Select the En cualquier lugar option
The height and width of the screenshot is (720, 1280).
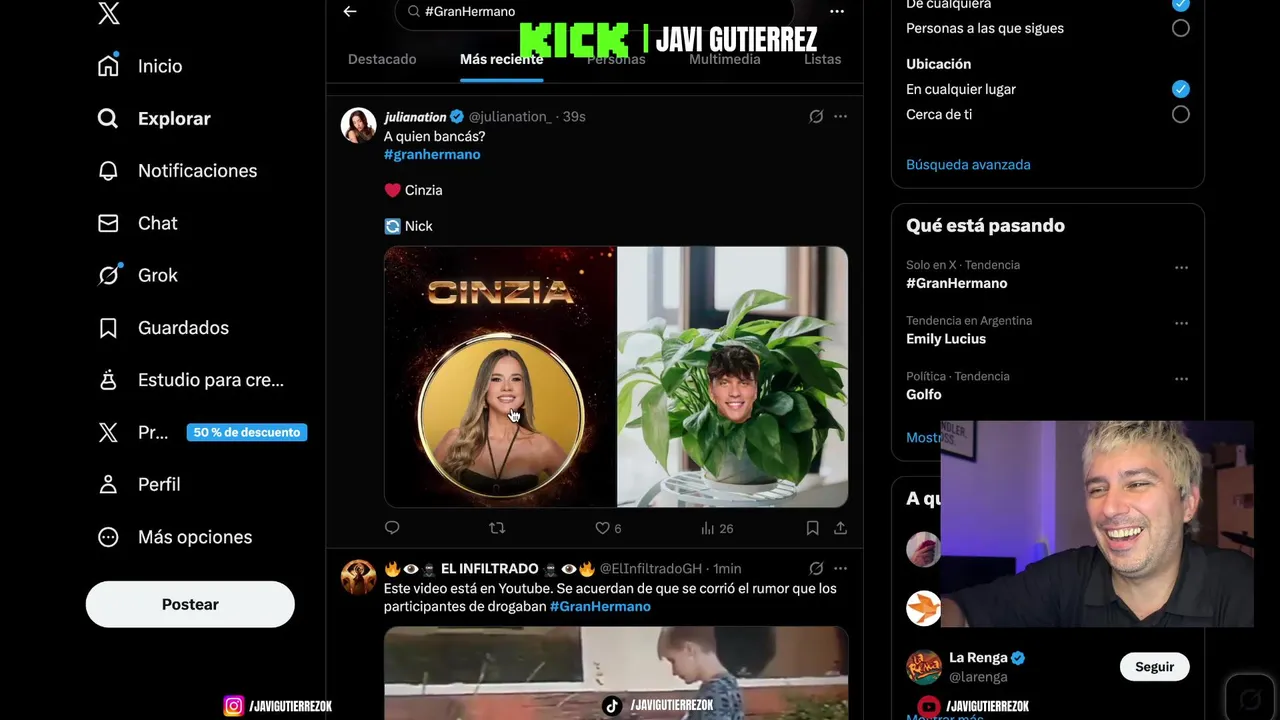point(1181,89)
